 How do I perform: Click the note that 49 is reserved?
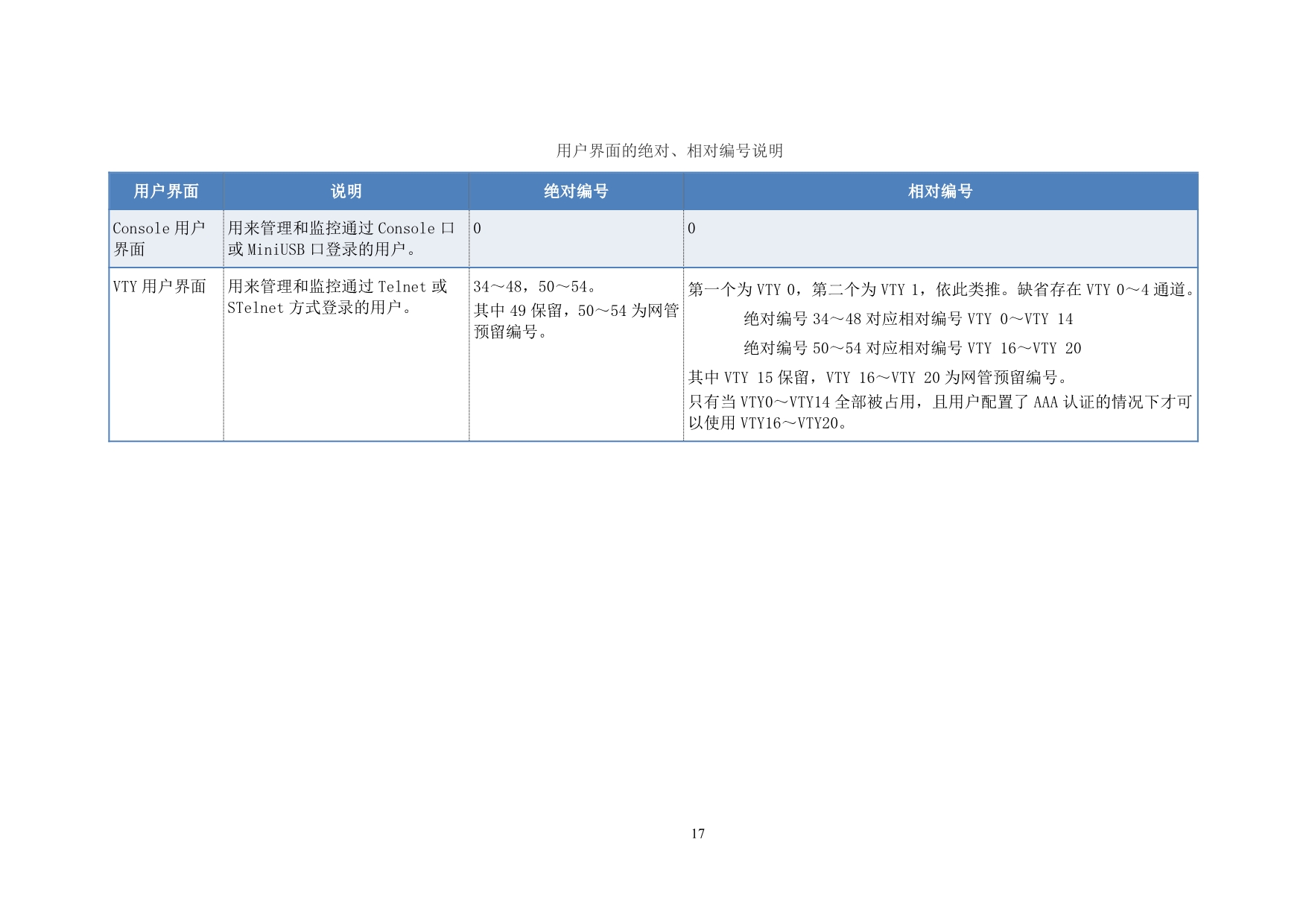pyautogui.click(x=576, y=321)
